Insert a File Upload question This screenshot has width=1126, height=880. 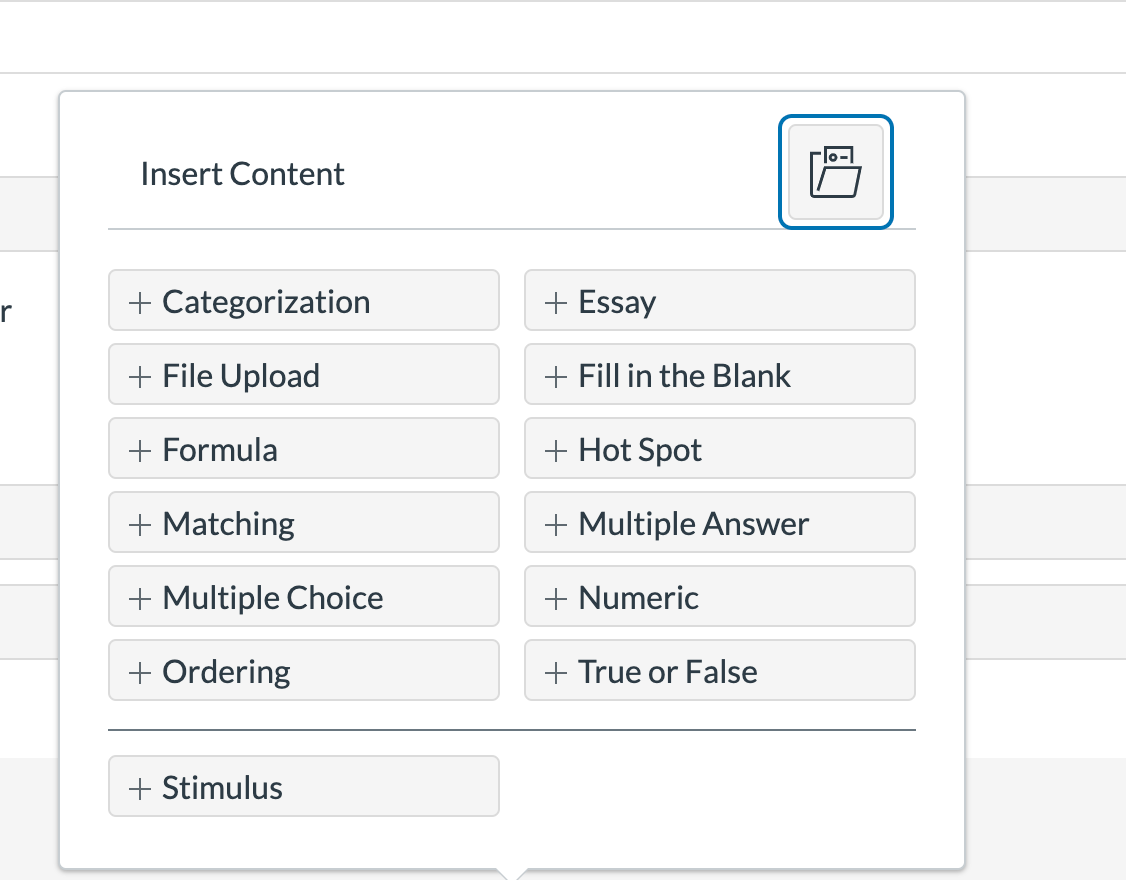coord(303,376)
